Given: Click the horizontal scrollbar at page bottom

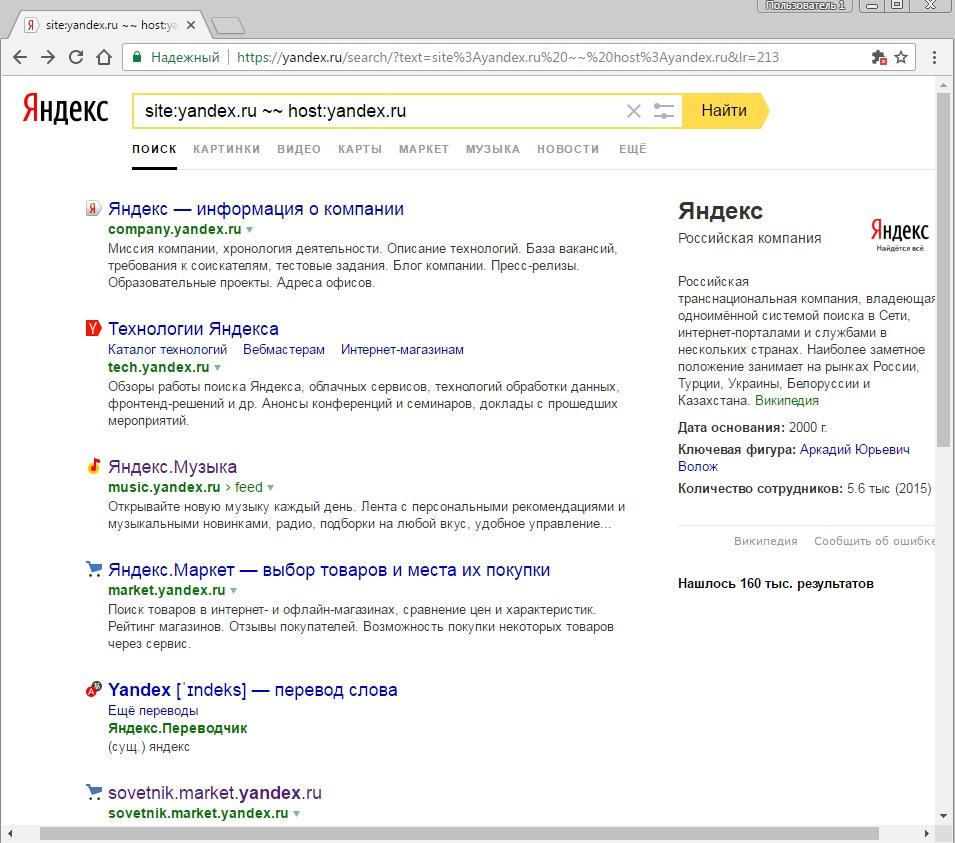Looking at the screenshot, I should point(460,833).
